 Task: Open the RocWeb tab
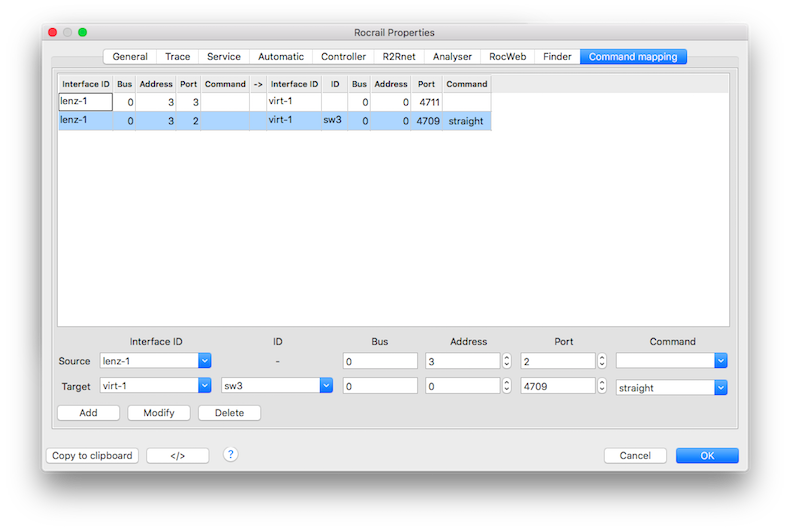(x=507, y=57)
